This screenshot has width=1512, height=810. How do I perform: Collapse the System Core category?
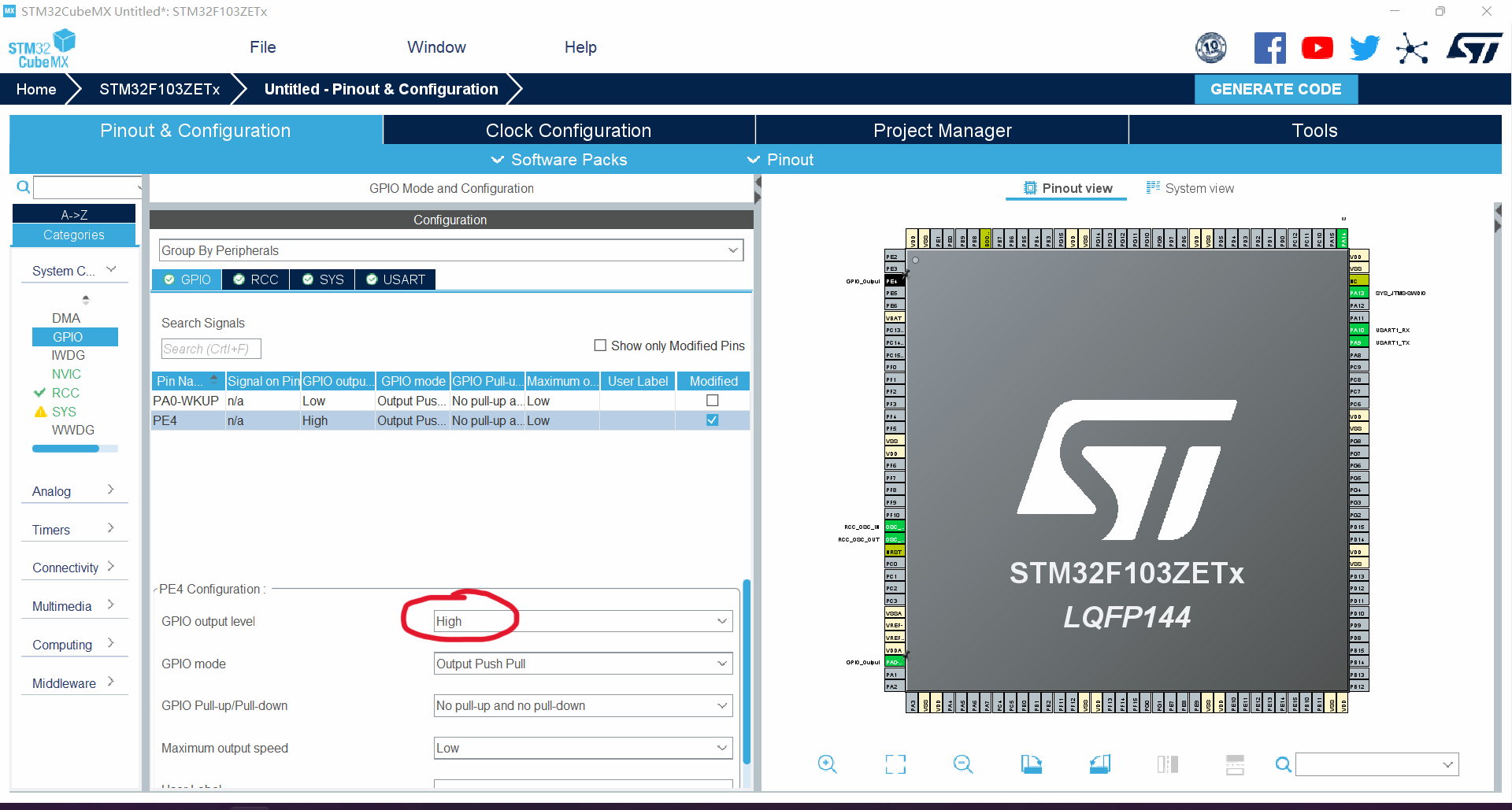tap(74, 271)
